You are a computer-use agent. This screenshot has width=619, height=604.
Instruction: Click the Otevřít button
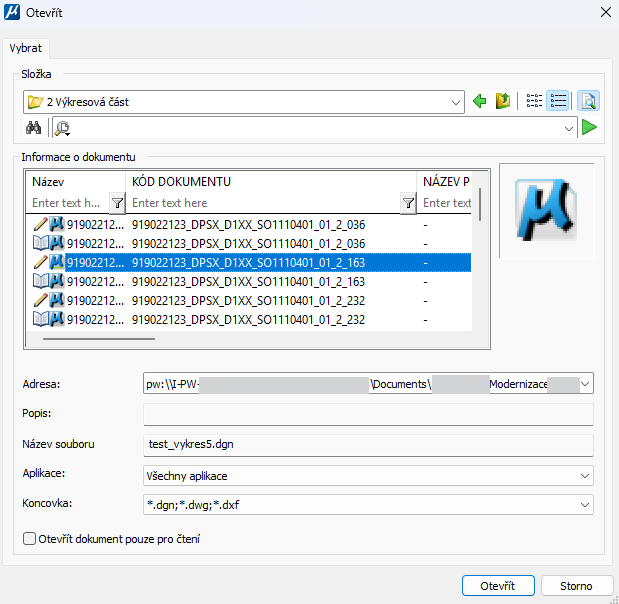498,586
